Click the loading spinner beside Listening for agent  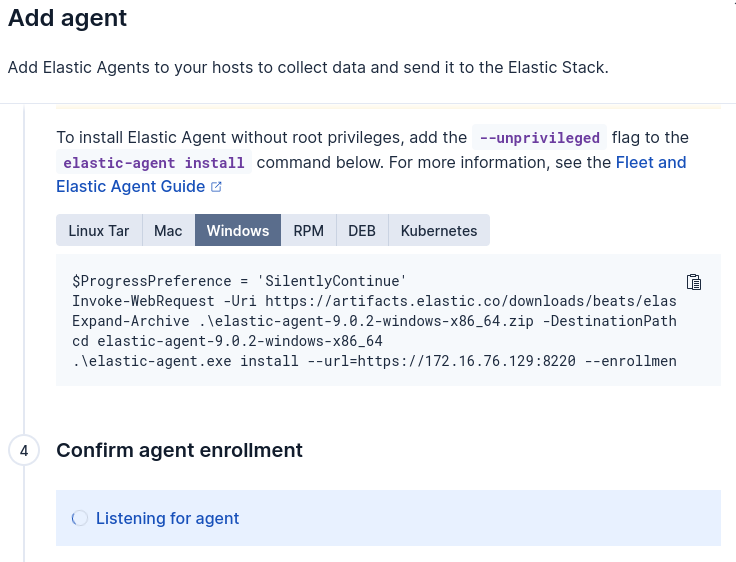(80, 518)
